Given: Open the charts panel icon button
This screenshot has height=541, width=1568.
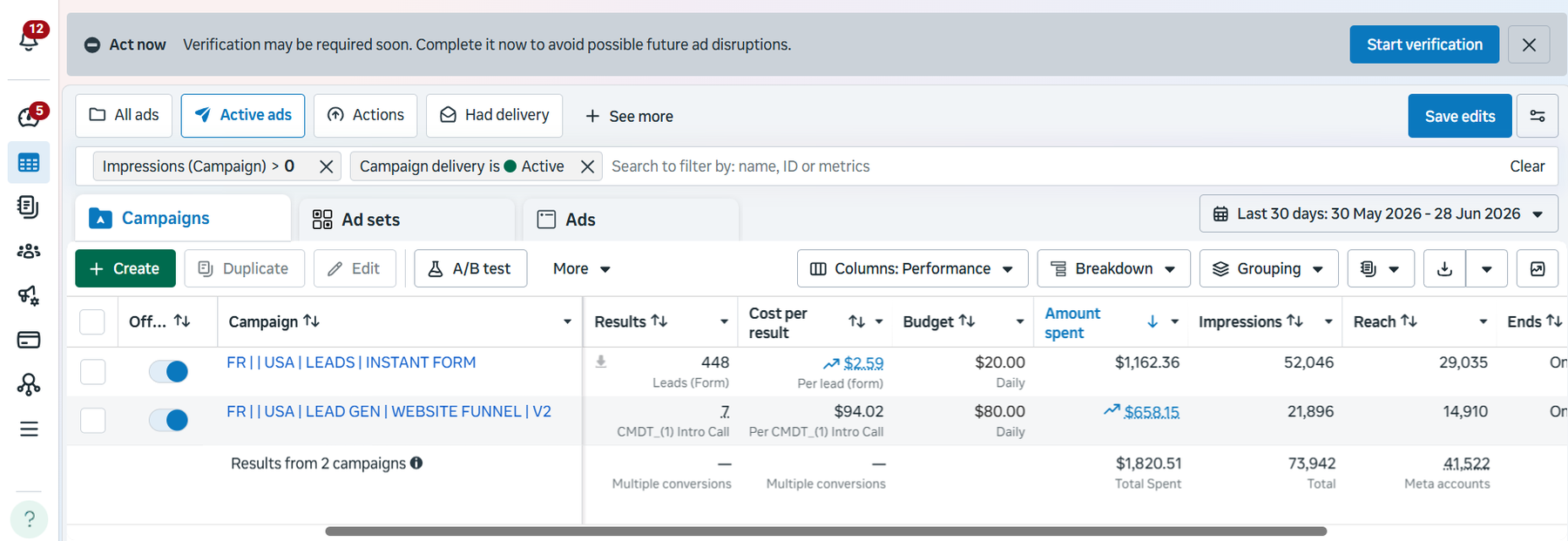Looking at the screenshot, I should (x=1538, y=268).
